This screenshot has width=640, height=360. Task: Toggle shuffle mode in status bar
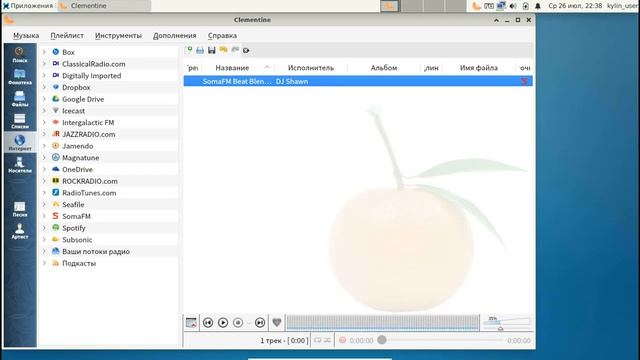coord(327,340)
